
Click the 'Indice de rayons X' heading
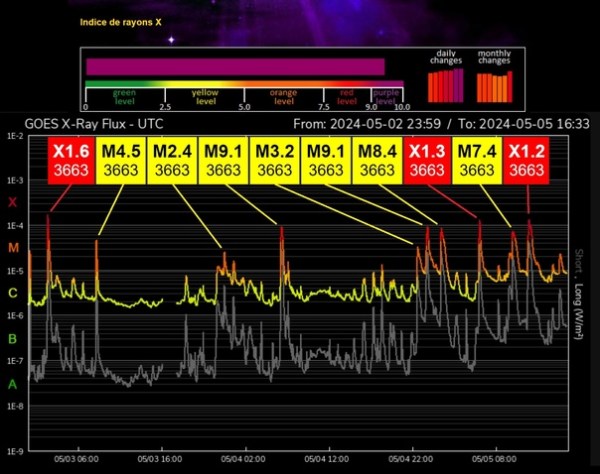tap(119, 20)
